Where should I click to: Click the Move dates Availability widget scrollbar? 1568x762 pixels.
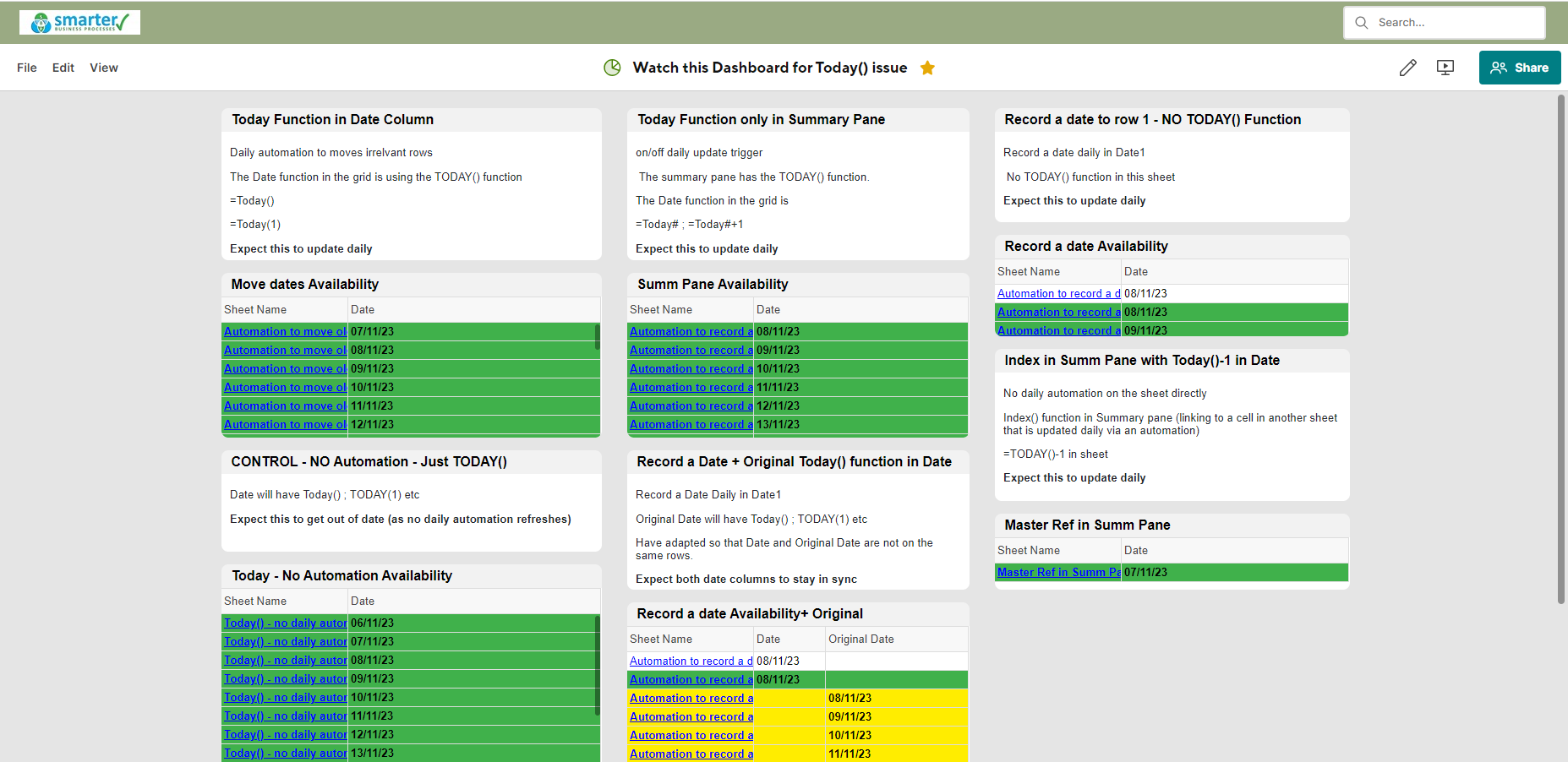(598, 337)
